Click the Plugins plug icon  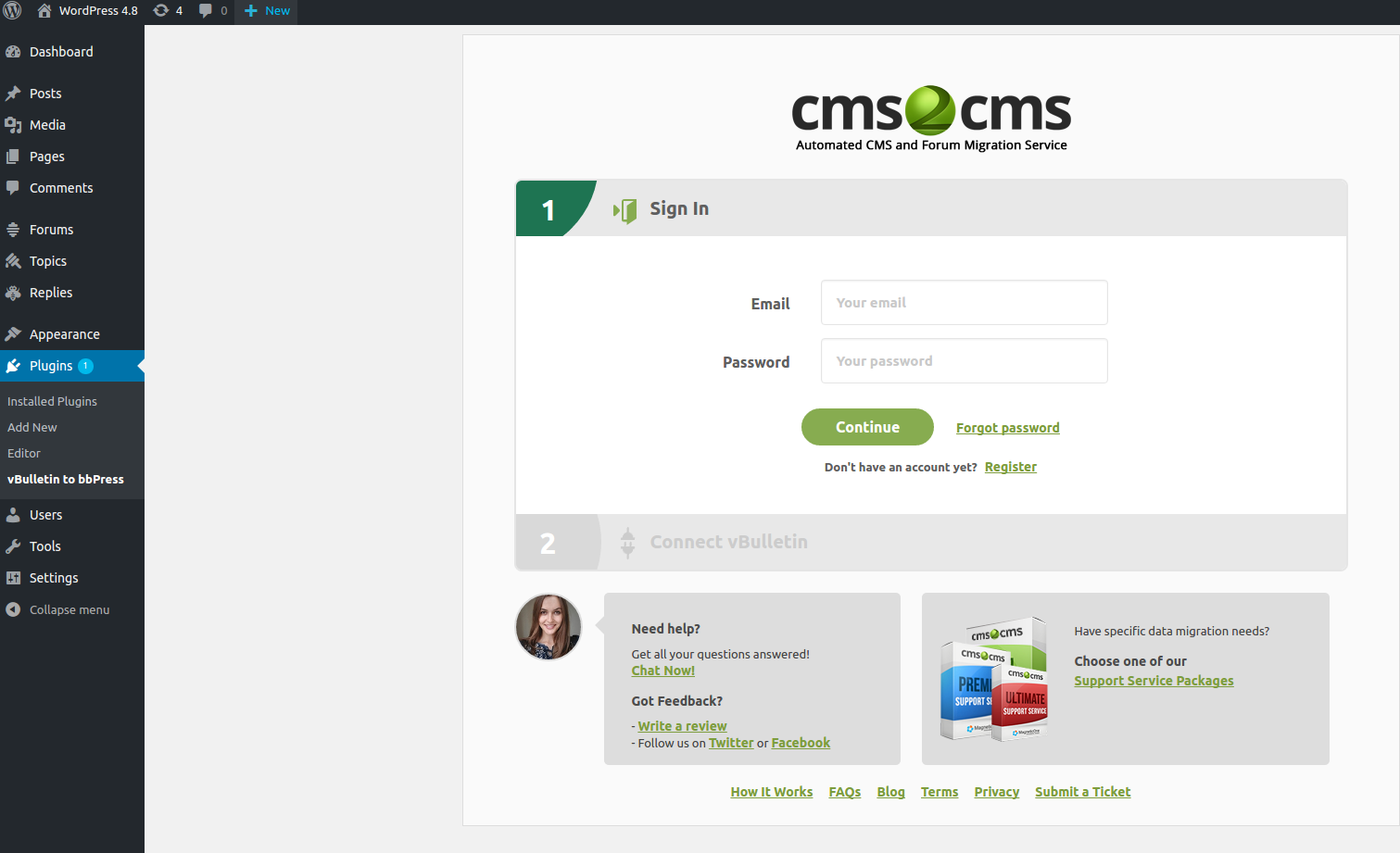pyautogui.click(x=13, y=366)
